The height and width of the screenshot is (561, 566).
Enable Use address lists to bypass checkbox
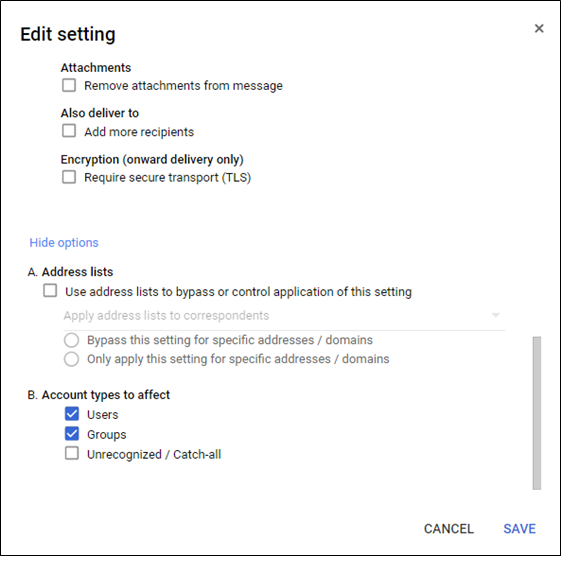pyautogui.click(x=51, y=292)
